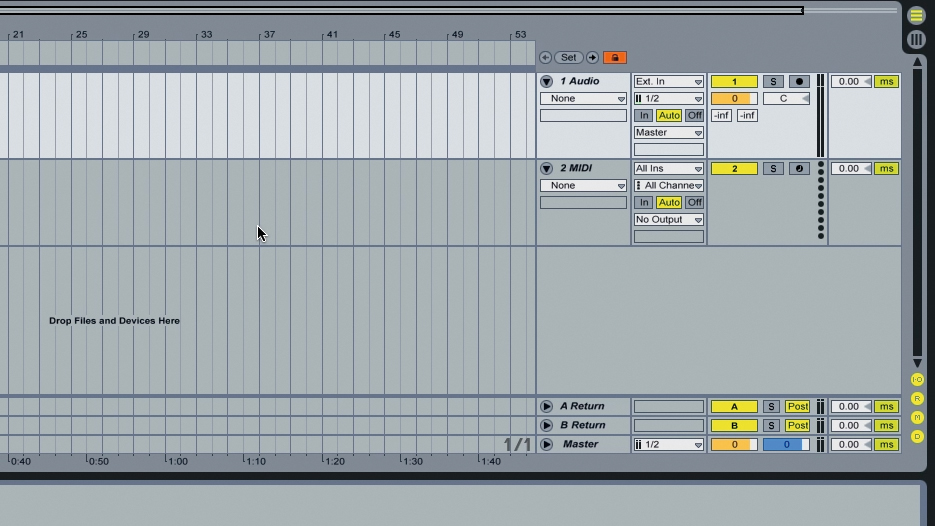The width and height of the screenshot is (935, 526).
Task: Toggle track 2 activator button
Action: coord(734,169)
